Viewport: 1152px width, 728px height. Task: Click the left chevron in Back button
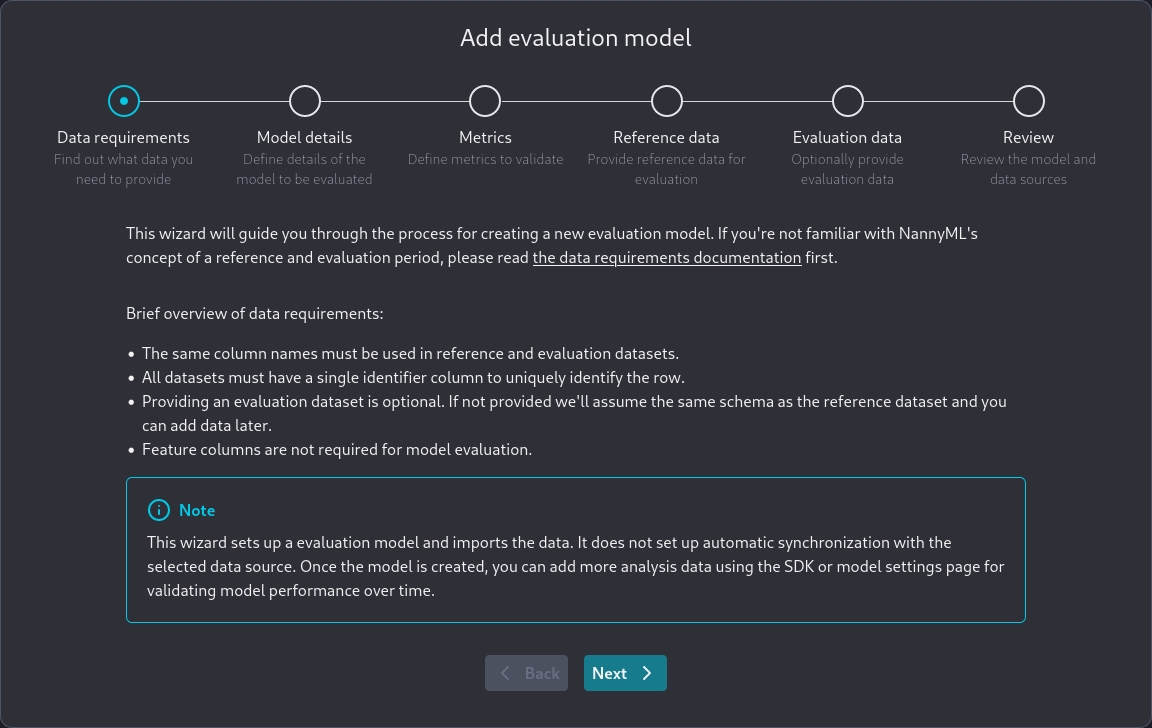tap(506, 673)
